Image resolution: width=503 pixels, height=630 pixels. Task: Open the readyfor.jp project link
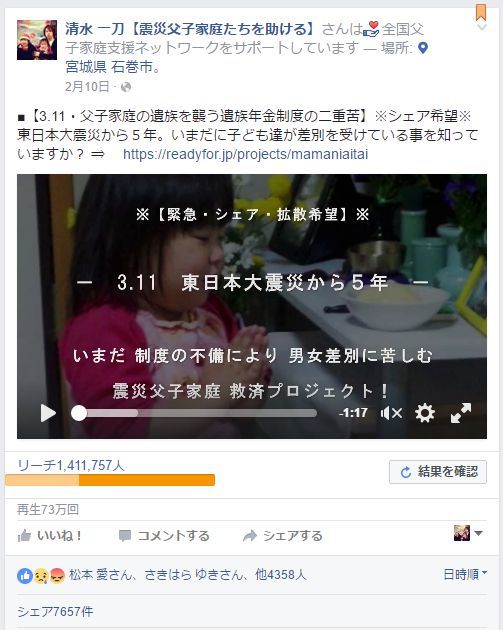tap(245, 154)
